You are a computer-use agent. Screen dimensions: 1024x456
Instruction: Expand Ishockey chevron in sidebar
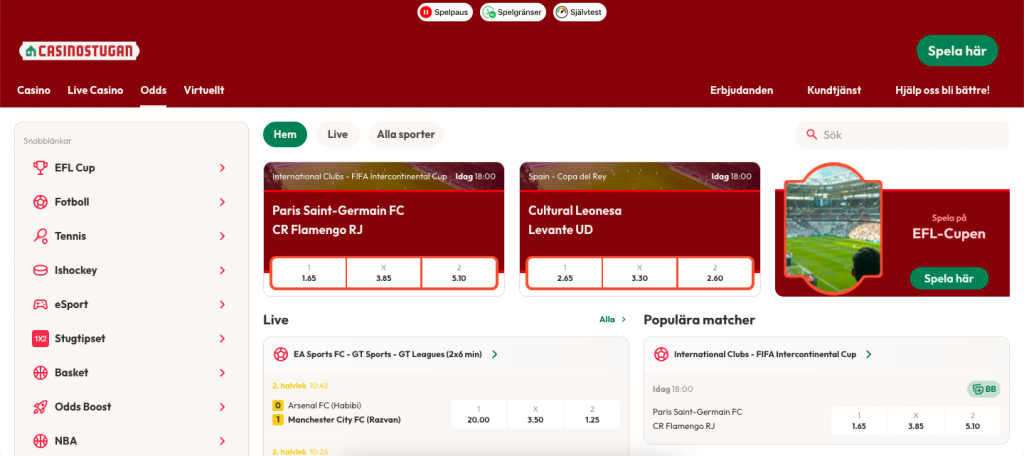tap(222, 270)
